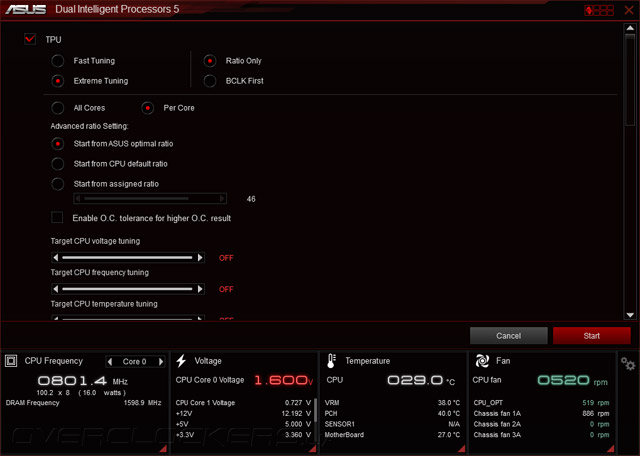Uncheck the TPU checkbox
Viewport: 640px width, 456px height.
pyautogui.click(x=30, y=39)
